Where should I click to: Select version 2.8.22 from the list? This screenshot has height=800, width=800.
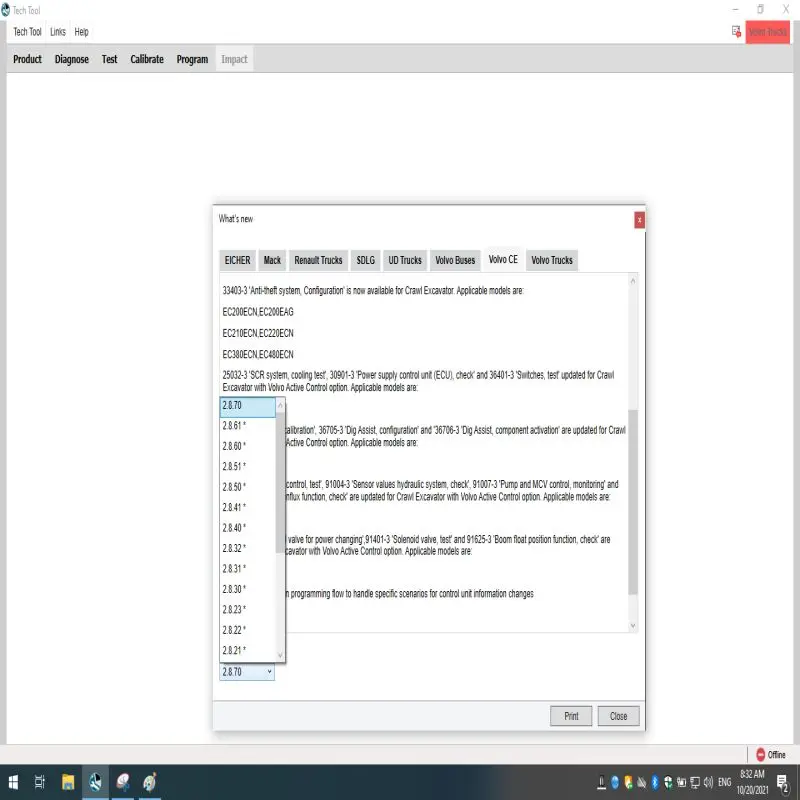(x=247, y=630)
